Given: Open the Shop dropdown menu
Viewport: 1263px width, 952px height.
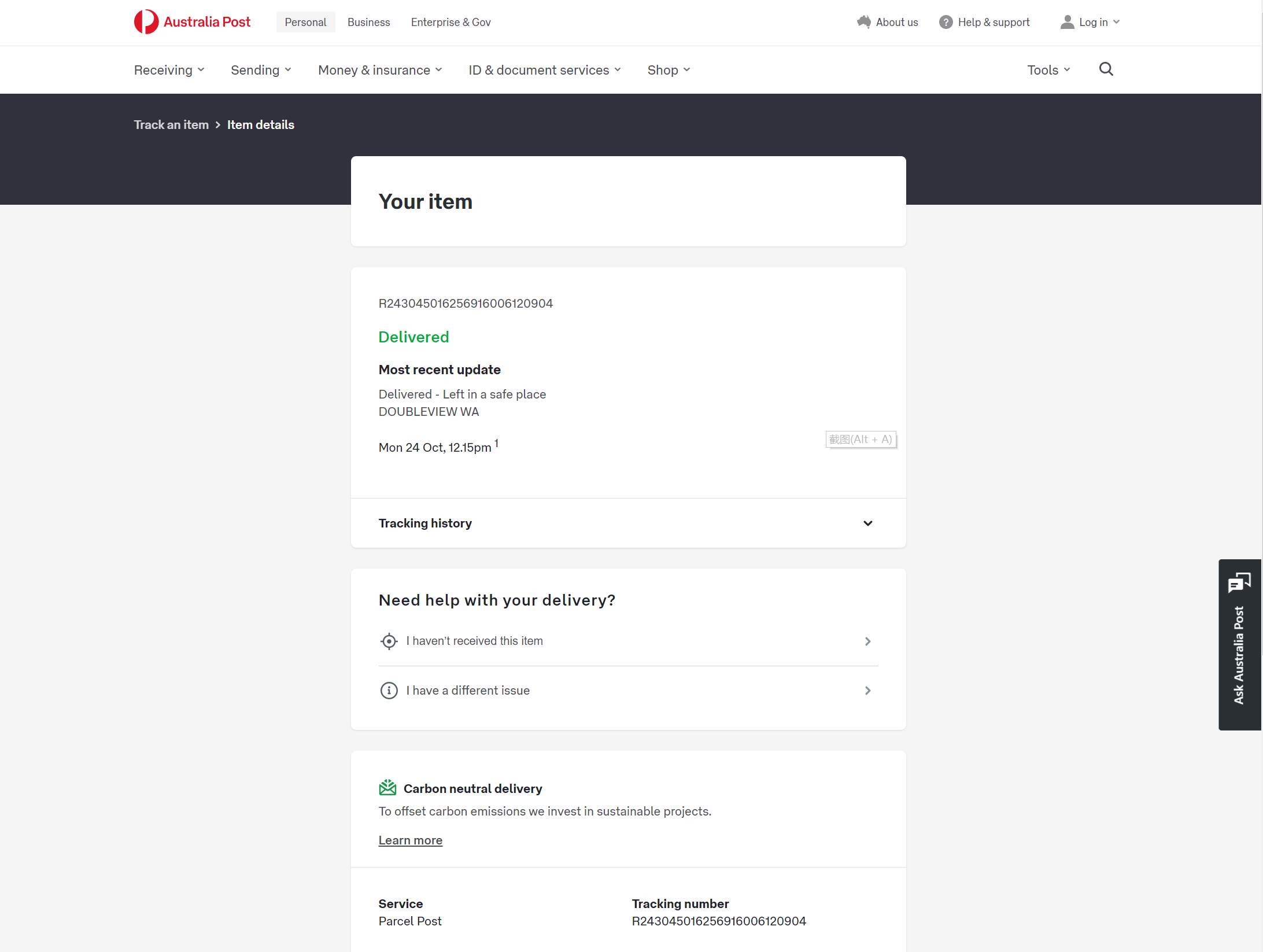Looking at the screenshot, I should pos(669,70).
